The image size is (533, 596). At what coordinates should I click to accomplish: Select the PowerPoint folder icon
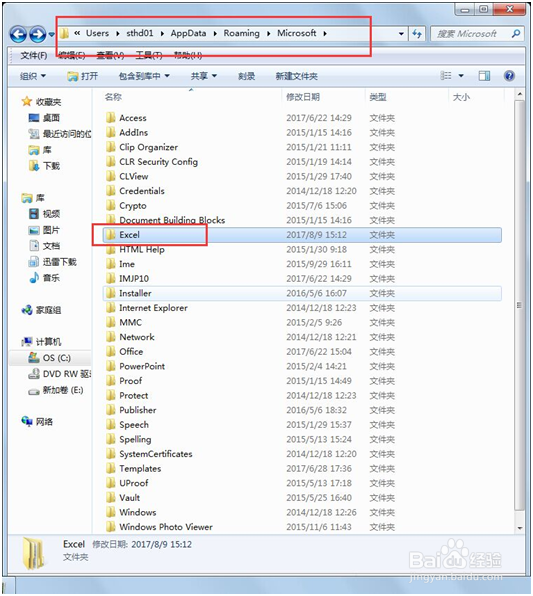click(111, 366)
